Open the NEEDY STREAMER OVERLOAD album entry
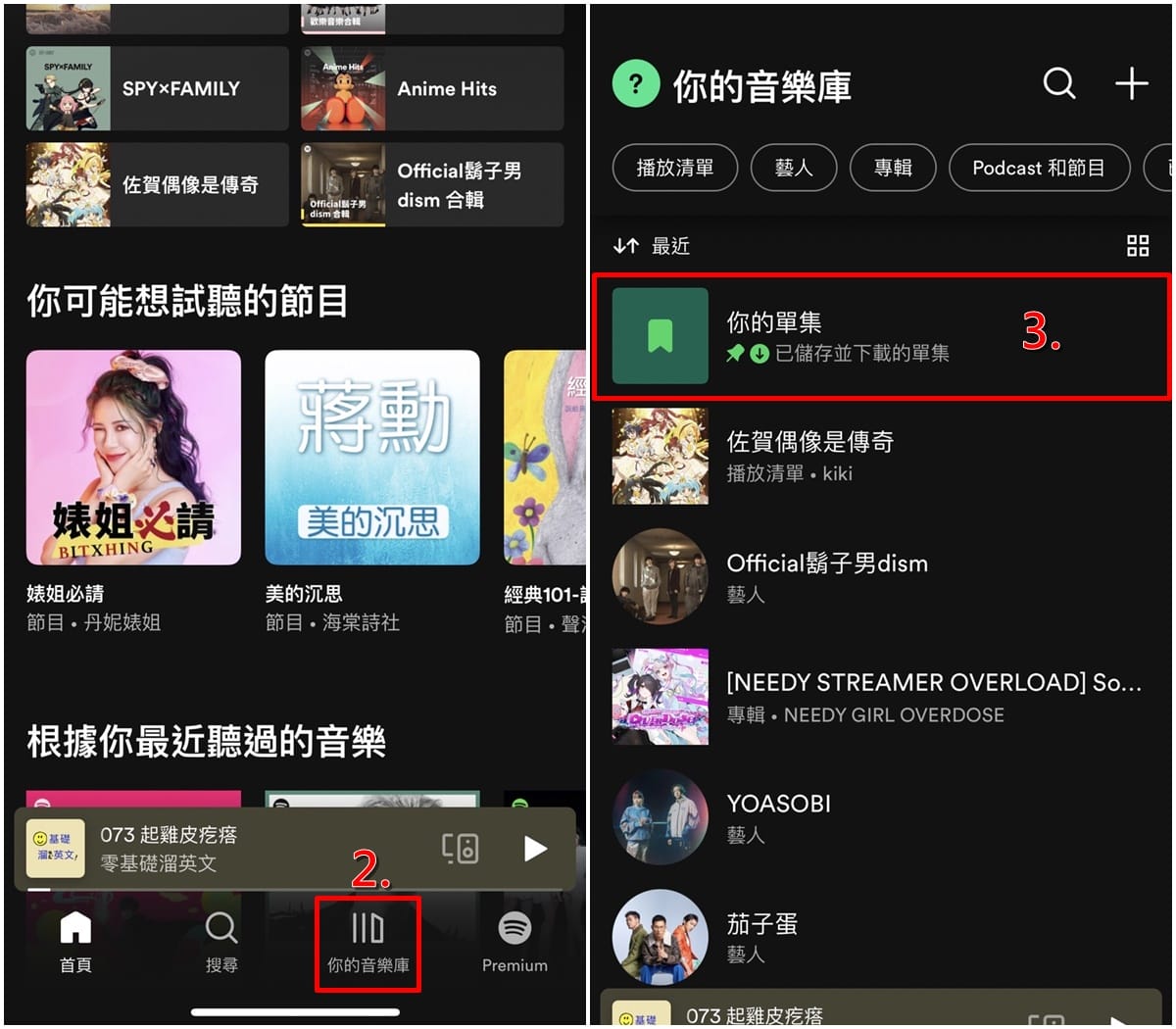This screenshot has height=1029, width=1176. (881, 697)
